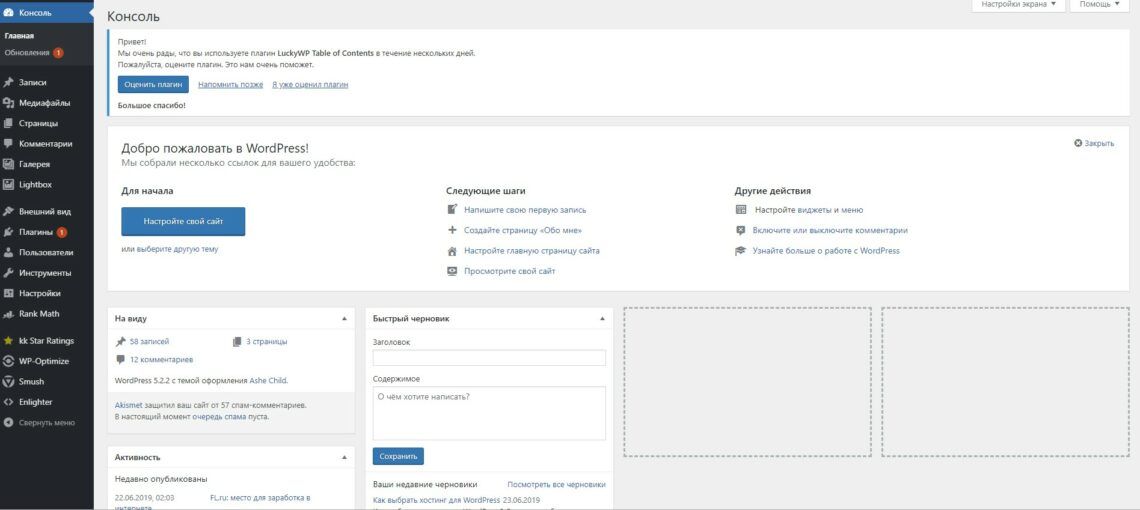1140x510 pixels.
Task: Click Я уже оценил плагин link
Action: pyautogui.click(x=310, y=84)
